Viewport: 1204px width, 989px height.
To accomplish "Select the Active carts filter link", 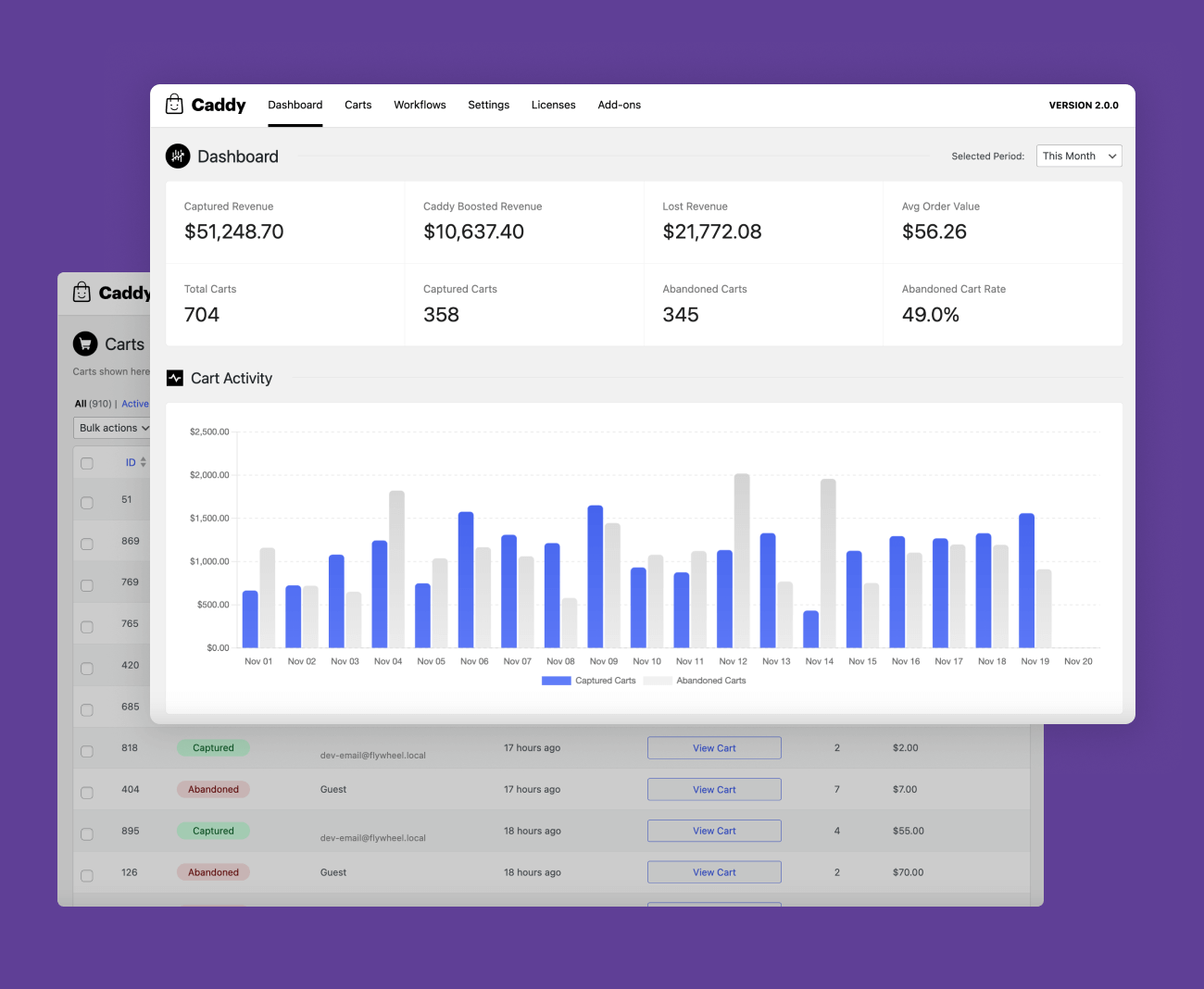I will click(135, 404).
